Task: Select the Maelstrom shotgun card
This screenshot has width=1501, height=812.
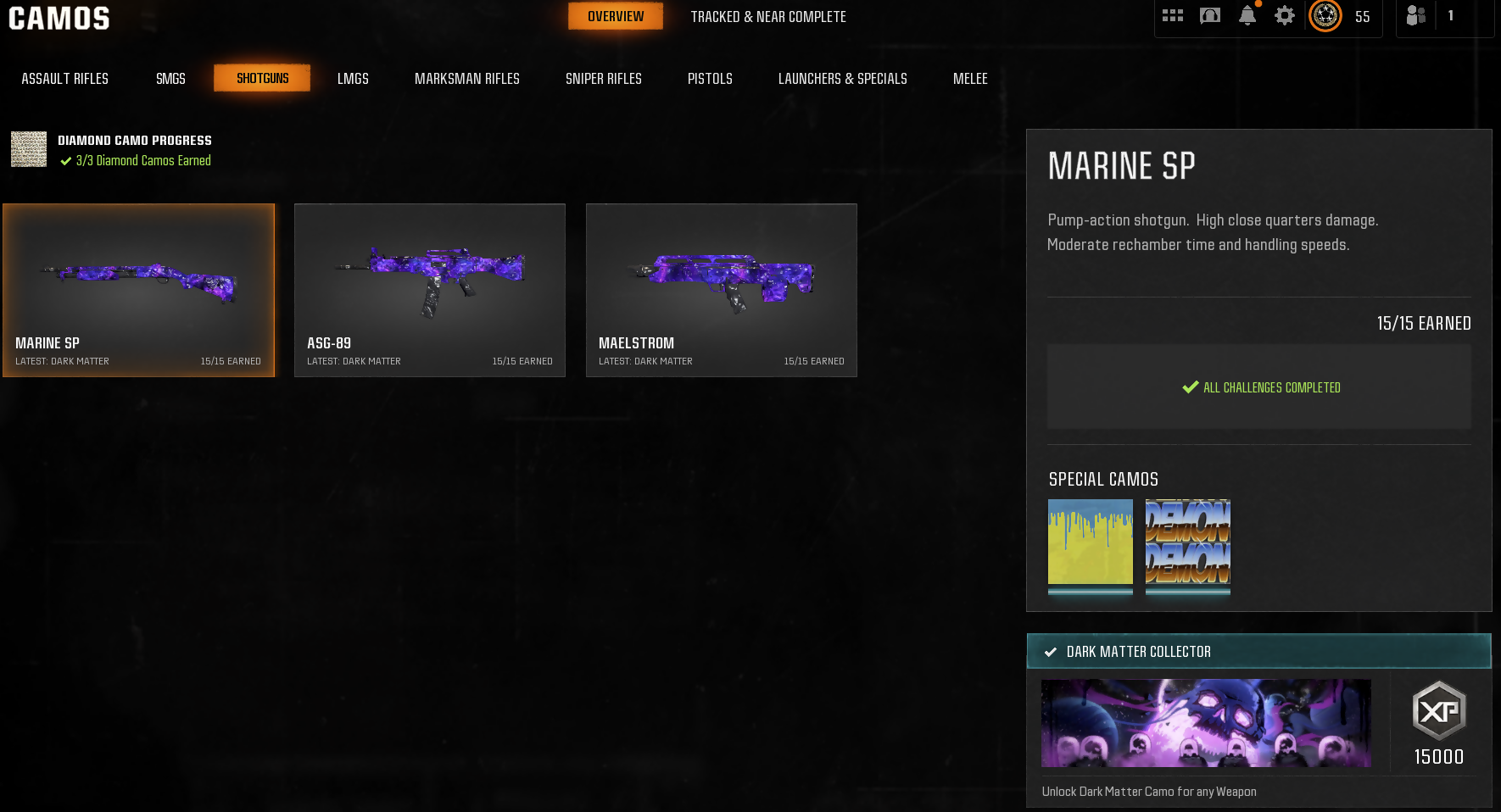Action: [x=722, y=290]
